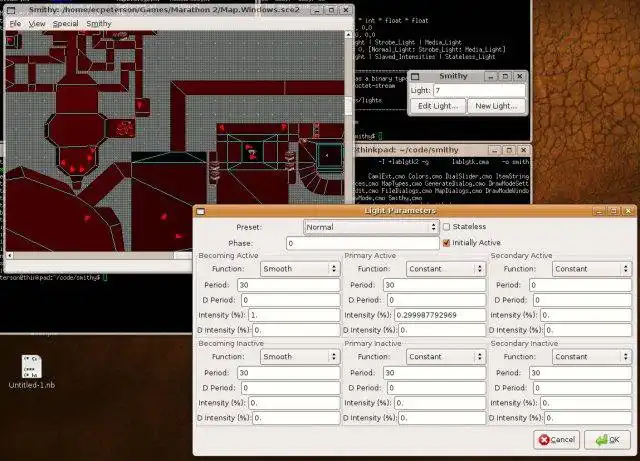Click Primary Active Intensity field 0.299987792969
Viewport: 640px width, 461px height.
[x=440, y=315]
